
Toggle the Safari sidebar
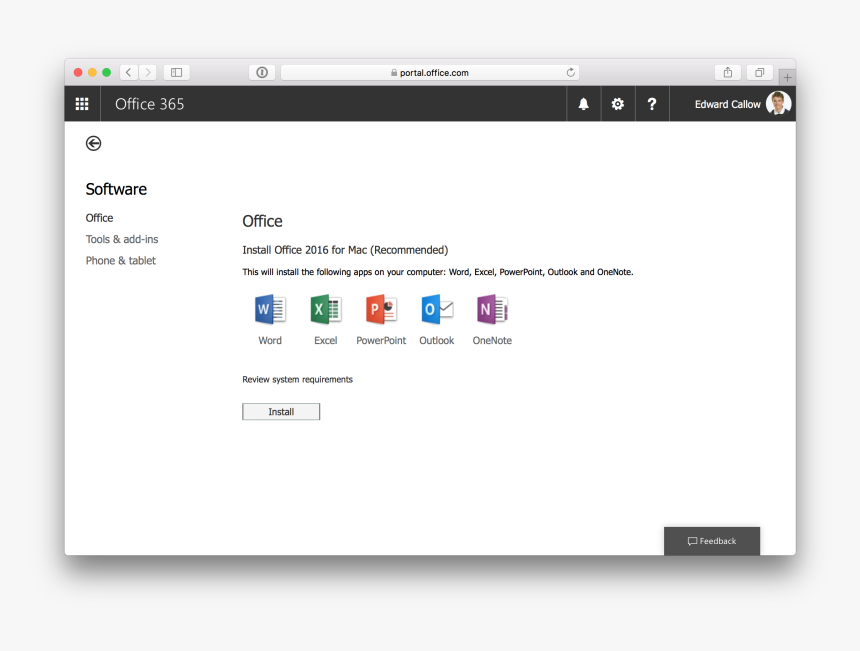click(177, 72)
